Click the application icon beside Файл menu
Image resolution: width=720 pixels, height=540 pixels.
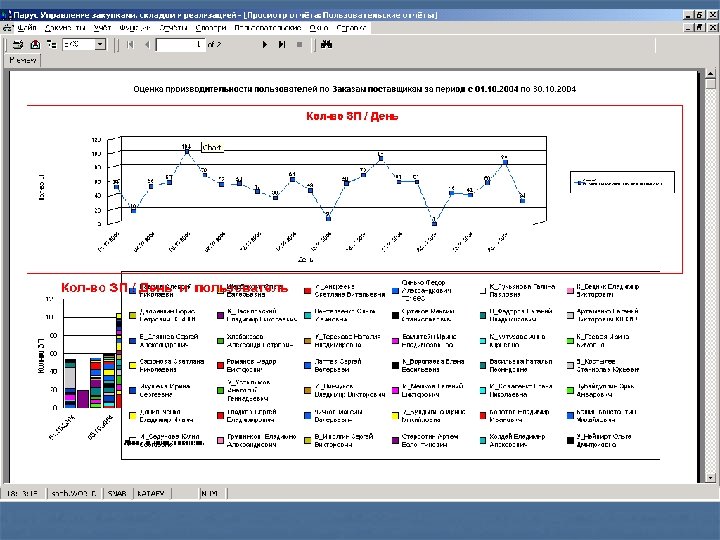(8, 28)
